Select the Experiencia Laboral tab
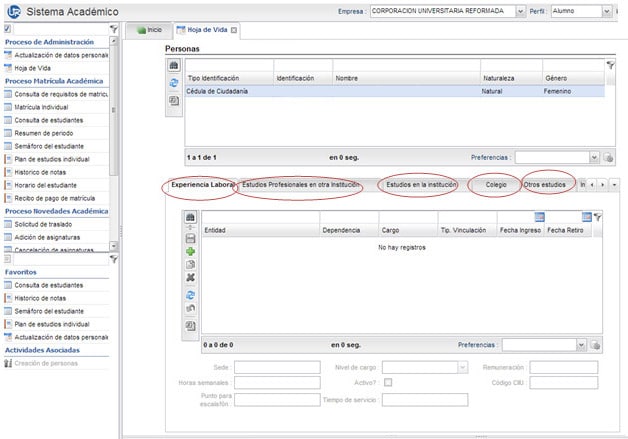 (x=202, y=185)
